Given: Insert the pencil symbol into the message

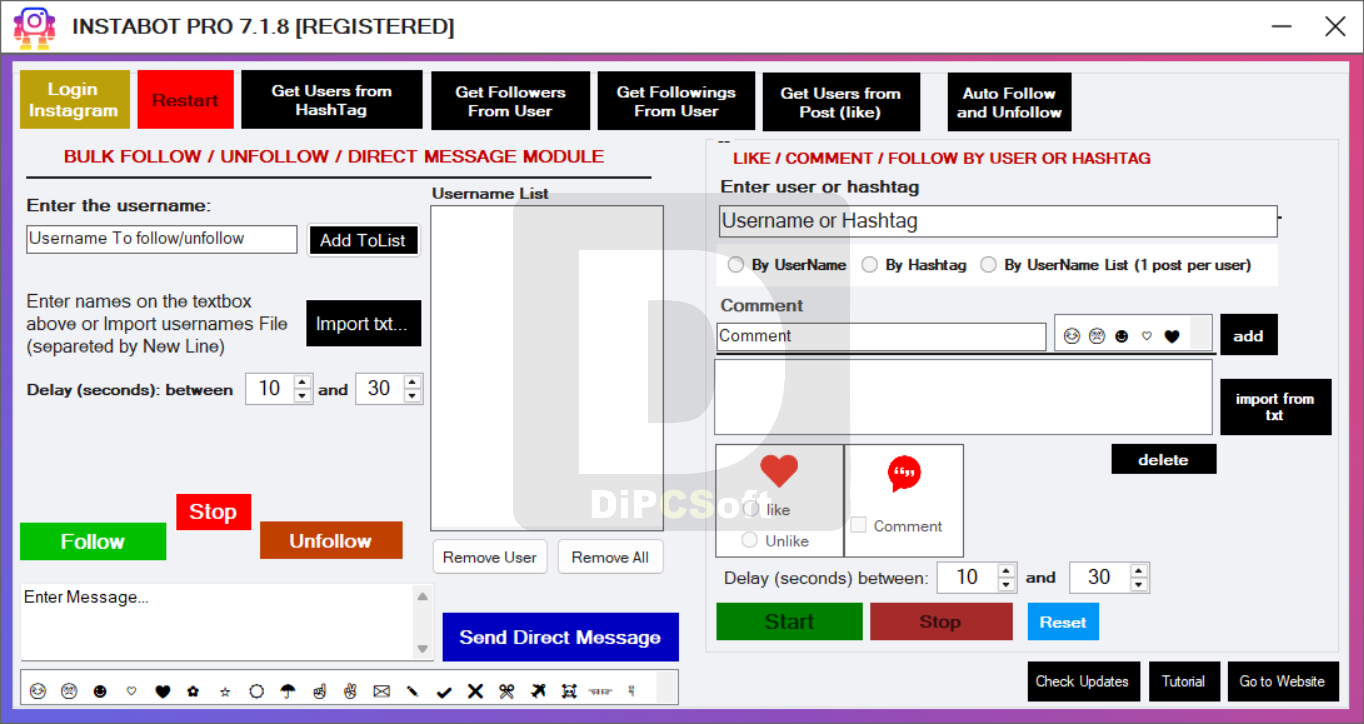Looking at the screenshot, I should point(412,691).
